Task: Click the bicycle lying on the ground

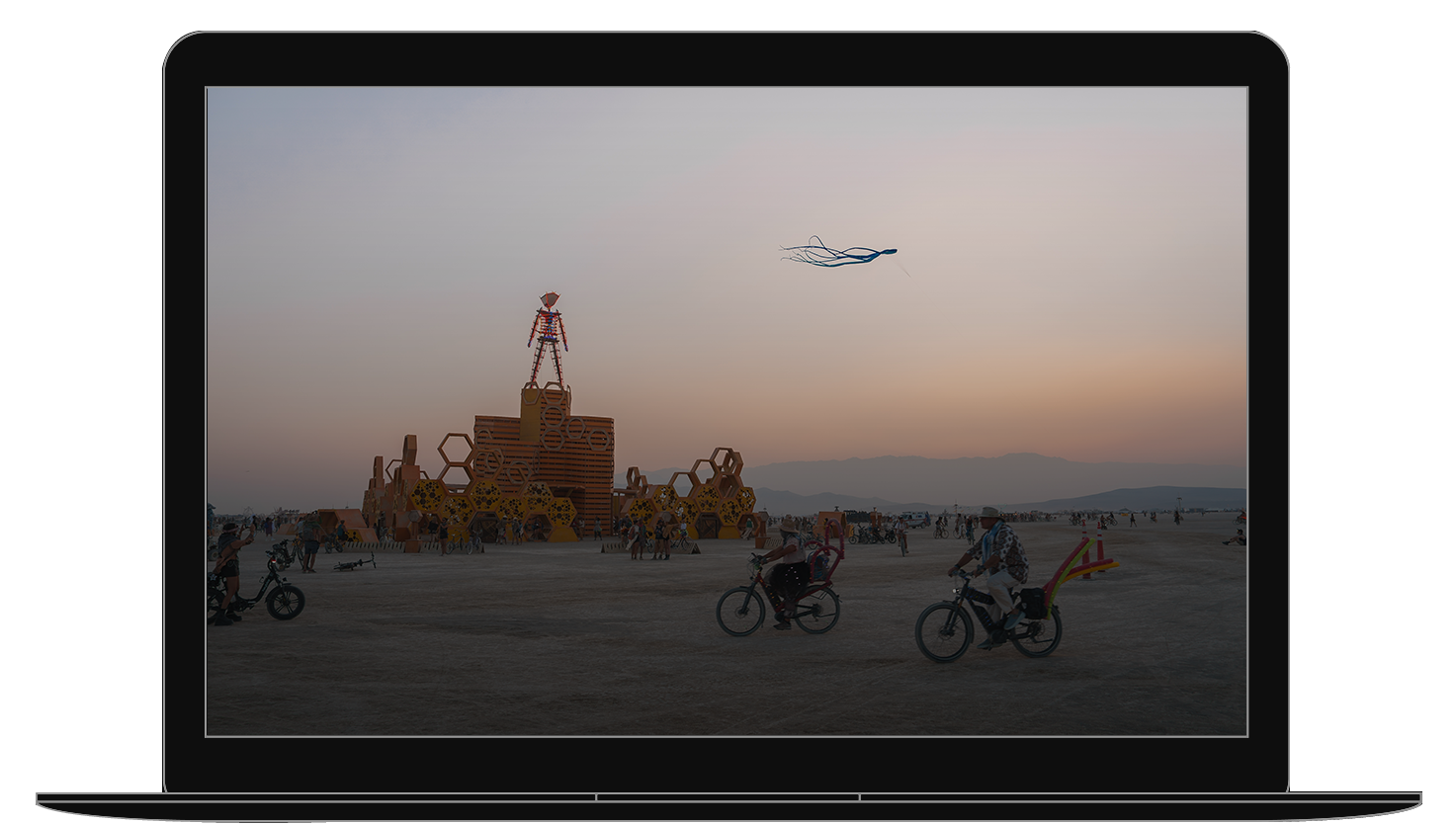Action: 354,564
